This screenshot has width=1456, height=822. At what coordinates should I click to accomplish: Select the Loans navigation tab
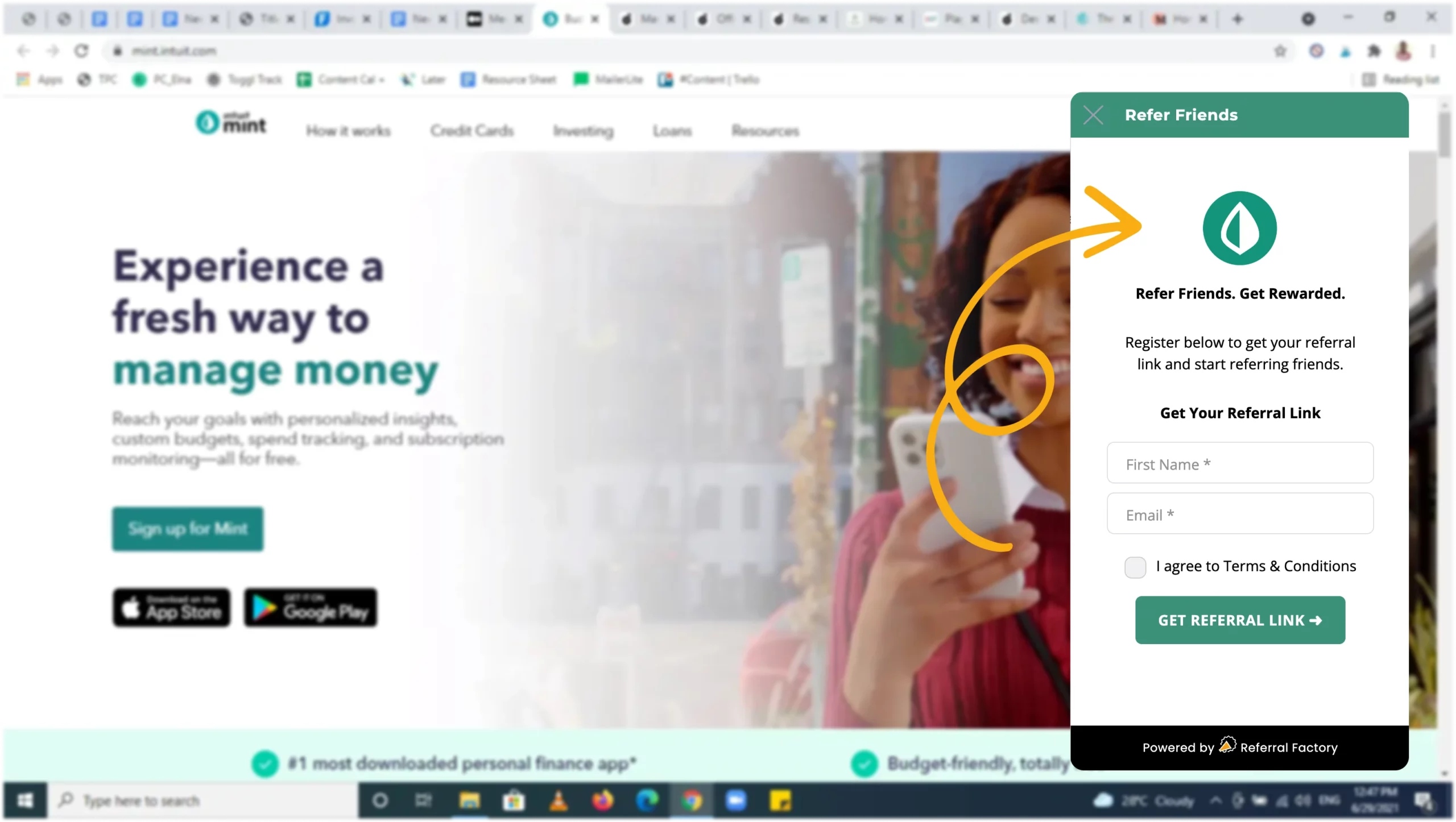(671, 130)
